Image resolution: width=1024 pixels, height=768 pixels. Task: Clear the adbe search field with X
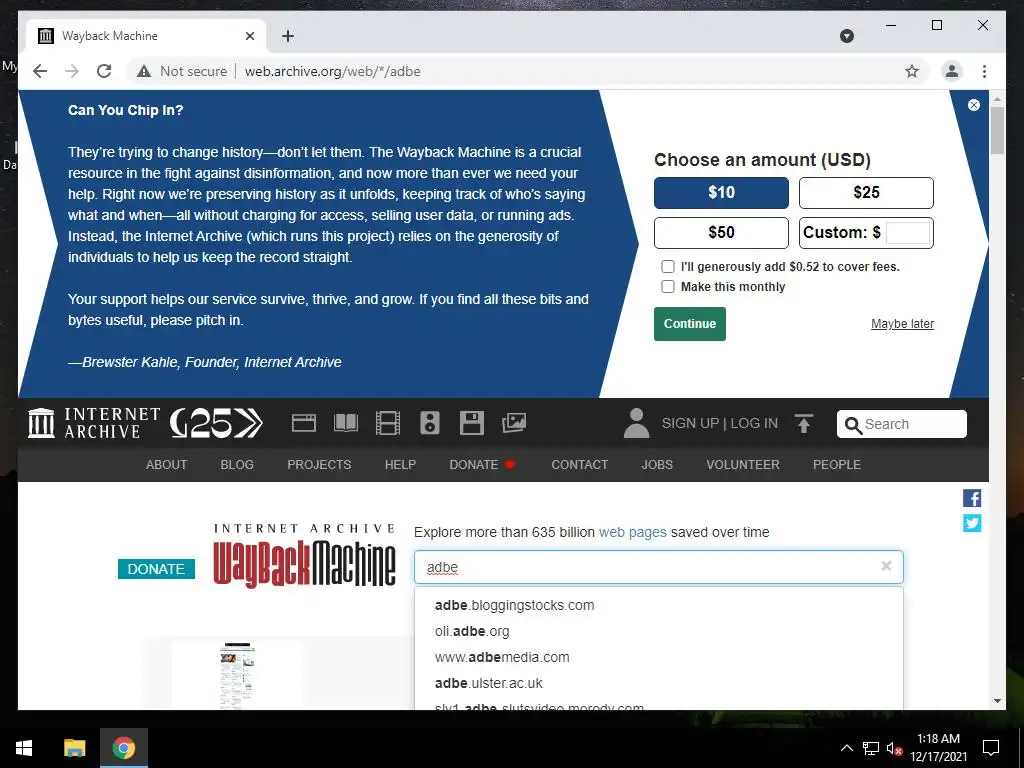[x=886, y=566]
